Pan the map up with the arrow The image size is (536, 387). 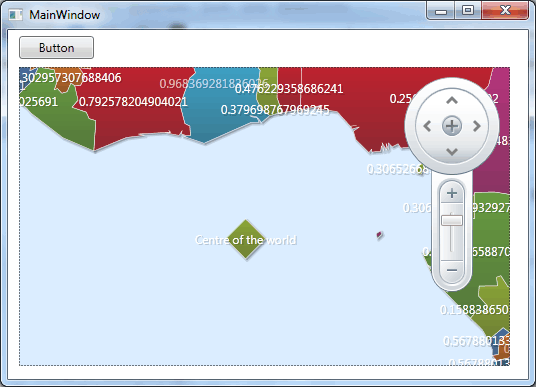click(452, 100)
